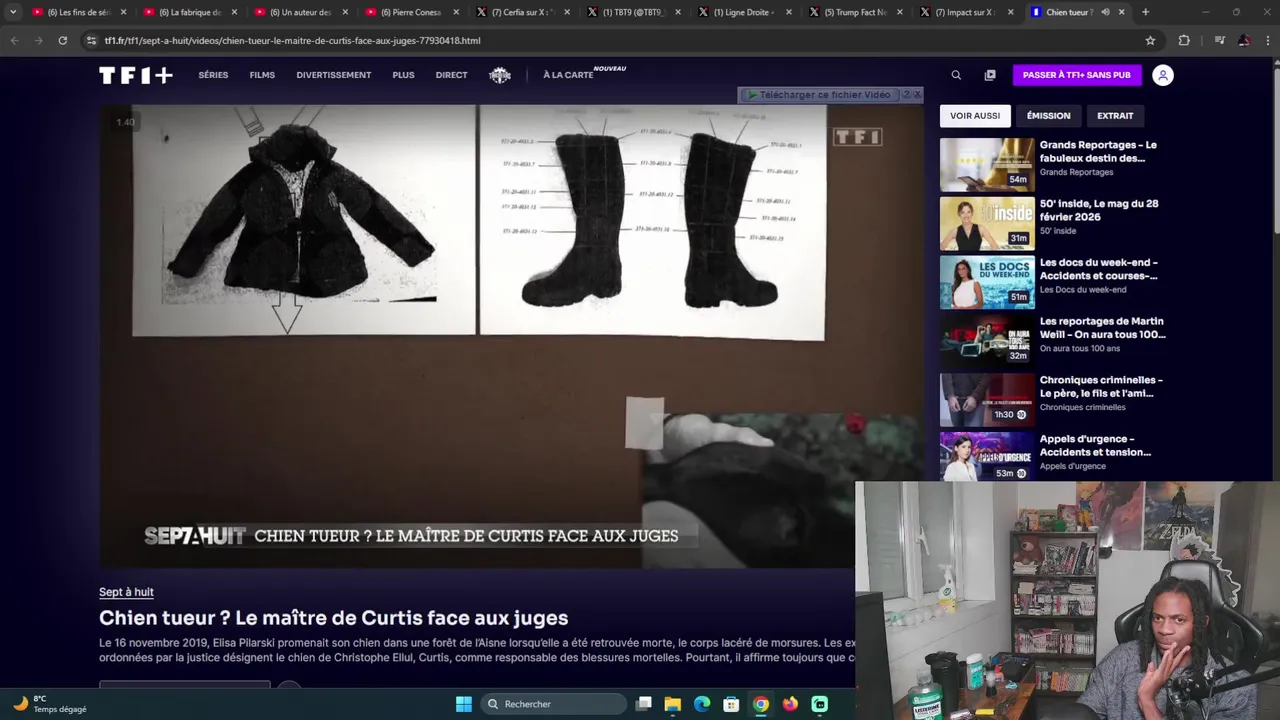The width and height of the screenshot is (1280, 720).
Task: Open the DIVERTISSEMENT menu
Action: coord(333,75)
